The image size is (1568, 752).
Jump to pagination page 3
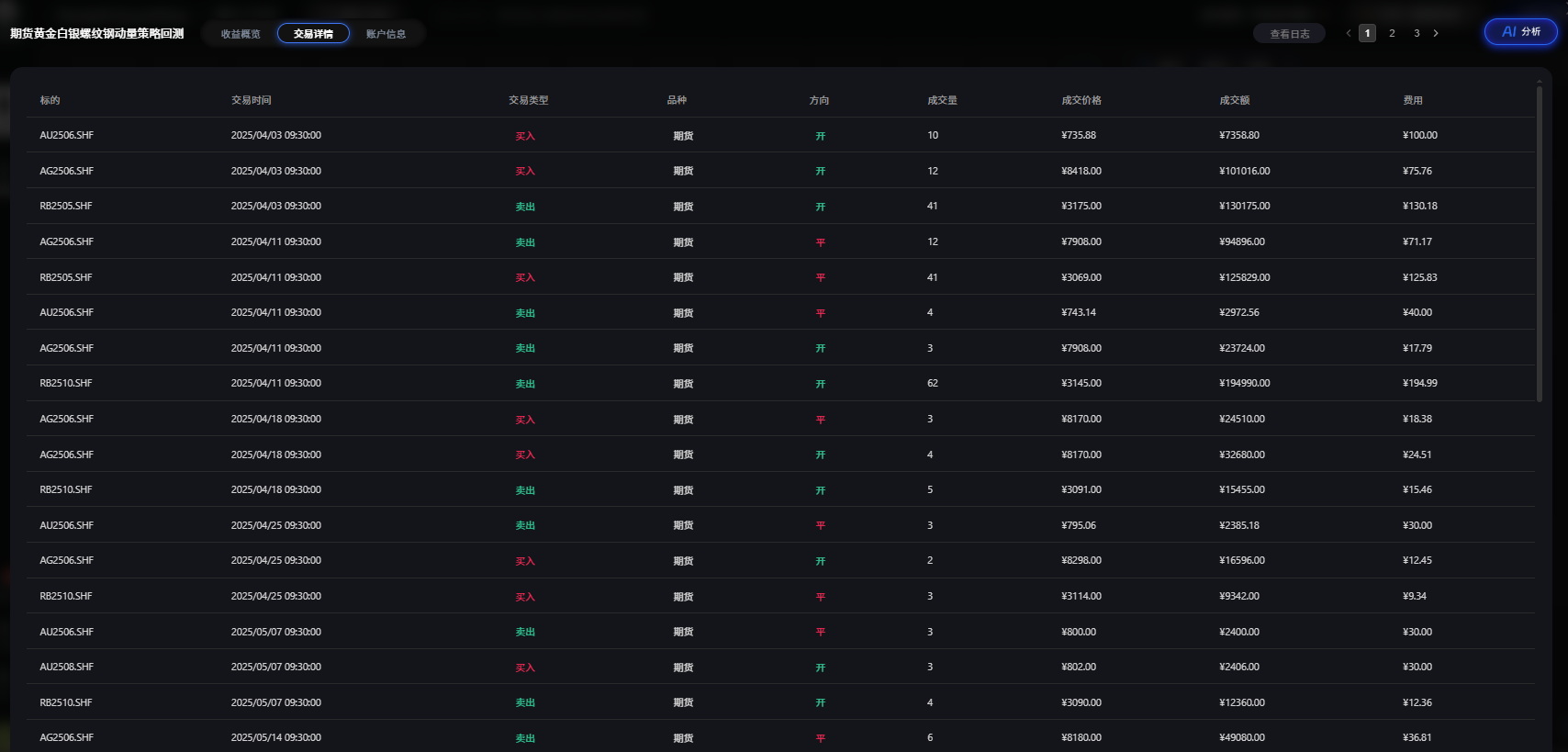click(1417, 33)
